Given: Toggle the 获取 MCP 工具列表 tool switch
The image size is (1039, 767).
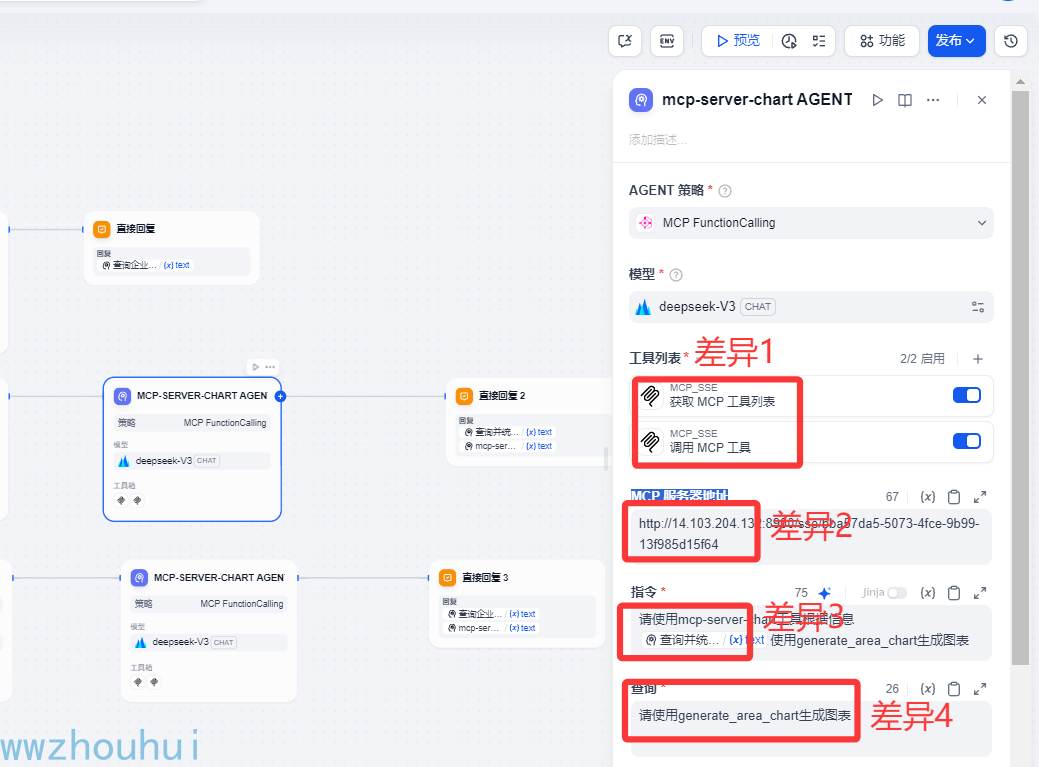Looking at the screenshot, I should pyautogui.click(x=967, y=395).
